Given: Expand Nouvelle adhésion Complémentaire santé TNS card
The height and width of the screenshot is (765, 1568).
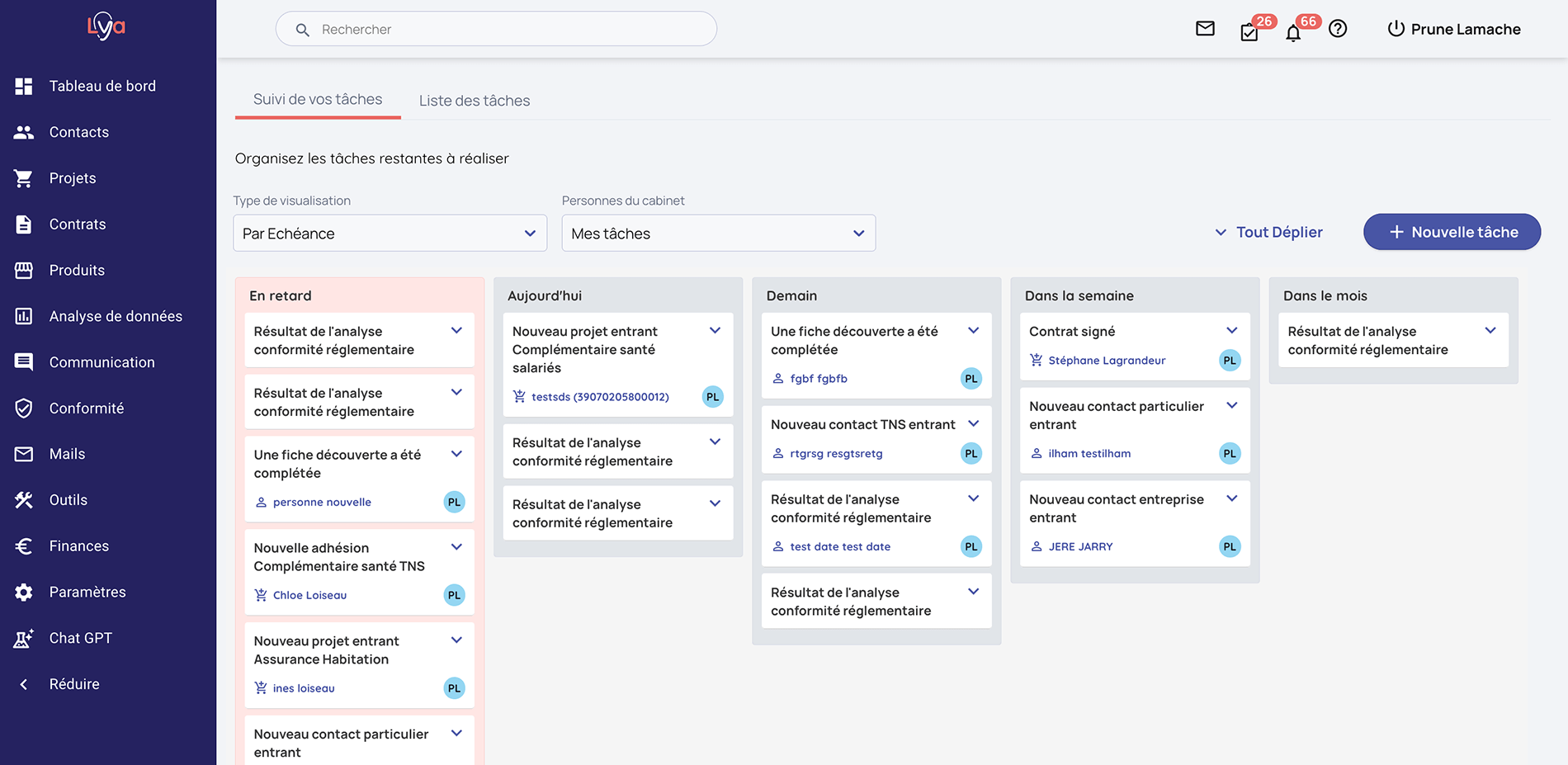Looking at the screenshot, I should [x=456, y=547].
